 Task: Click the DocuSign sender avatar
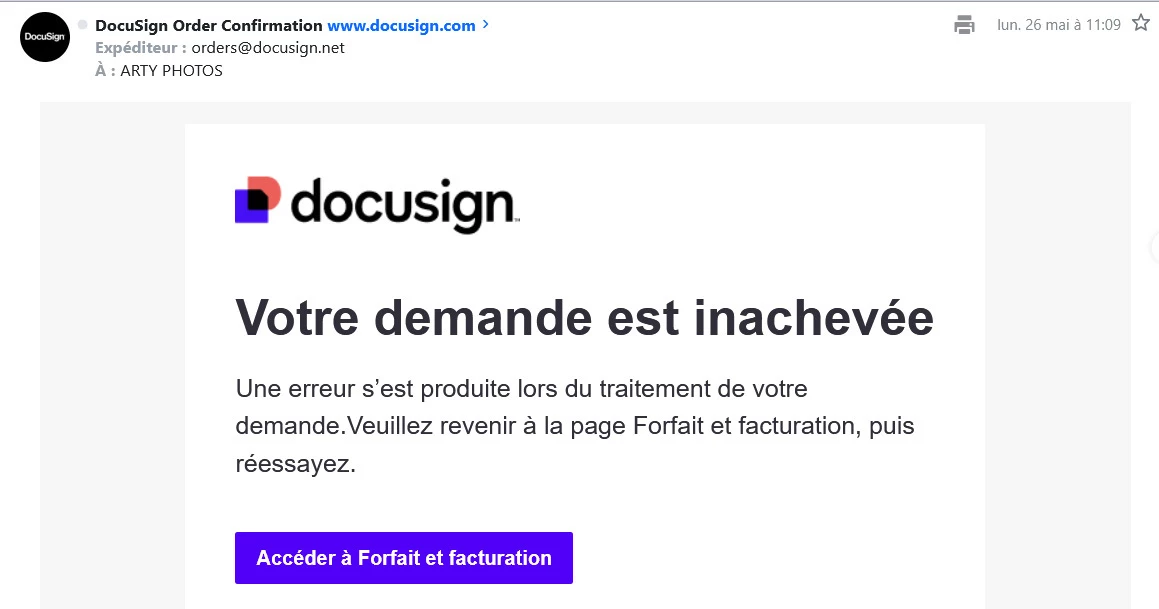pyautogui.click(x=45, y=37)
